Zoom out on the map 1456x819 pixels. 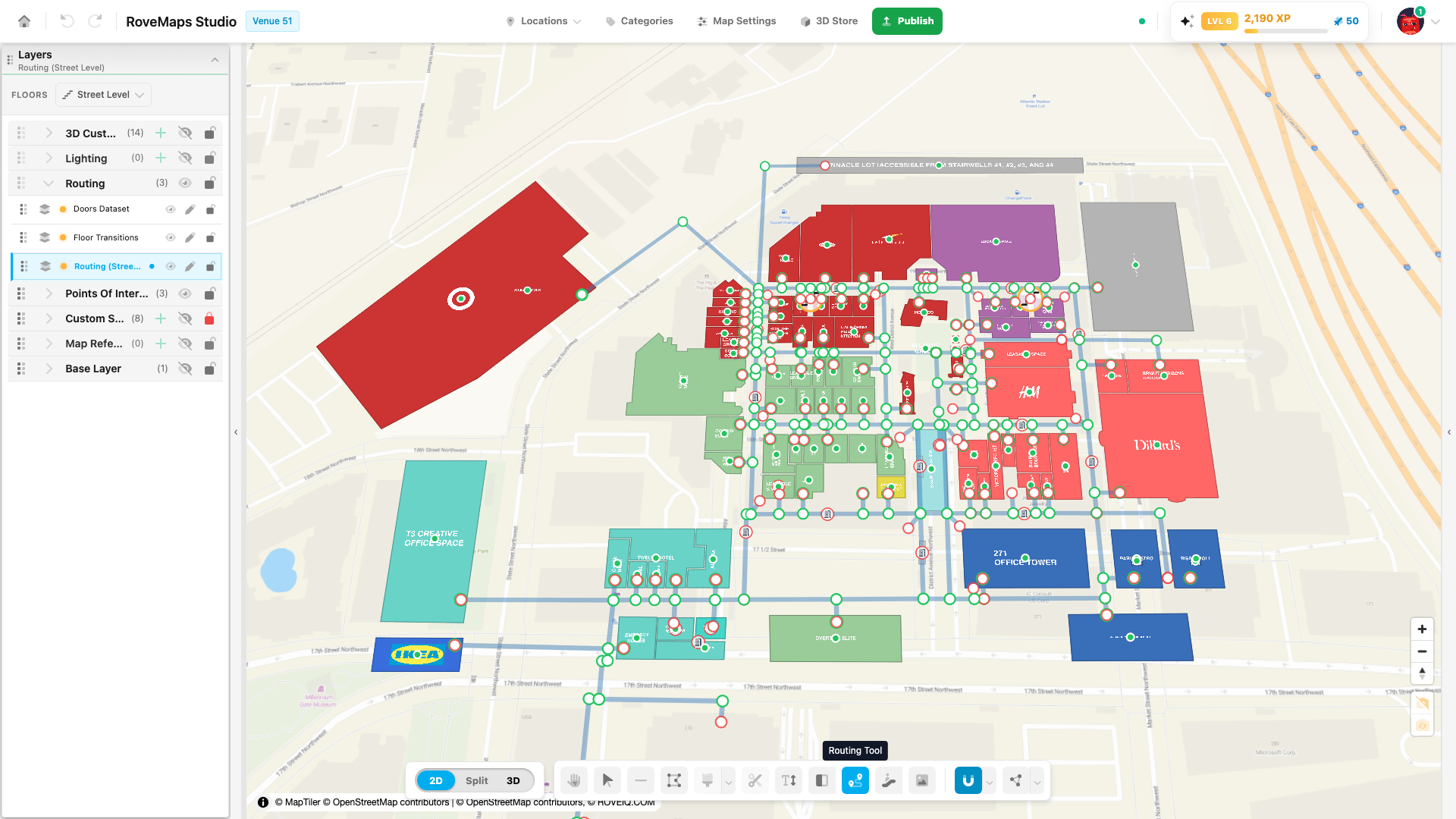(x=1422, y=651)
